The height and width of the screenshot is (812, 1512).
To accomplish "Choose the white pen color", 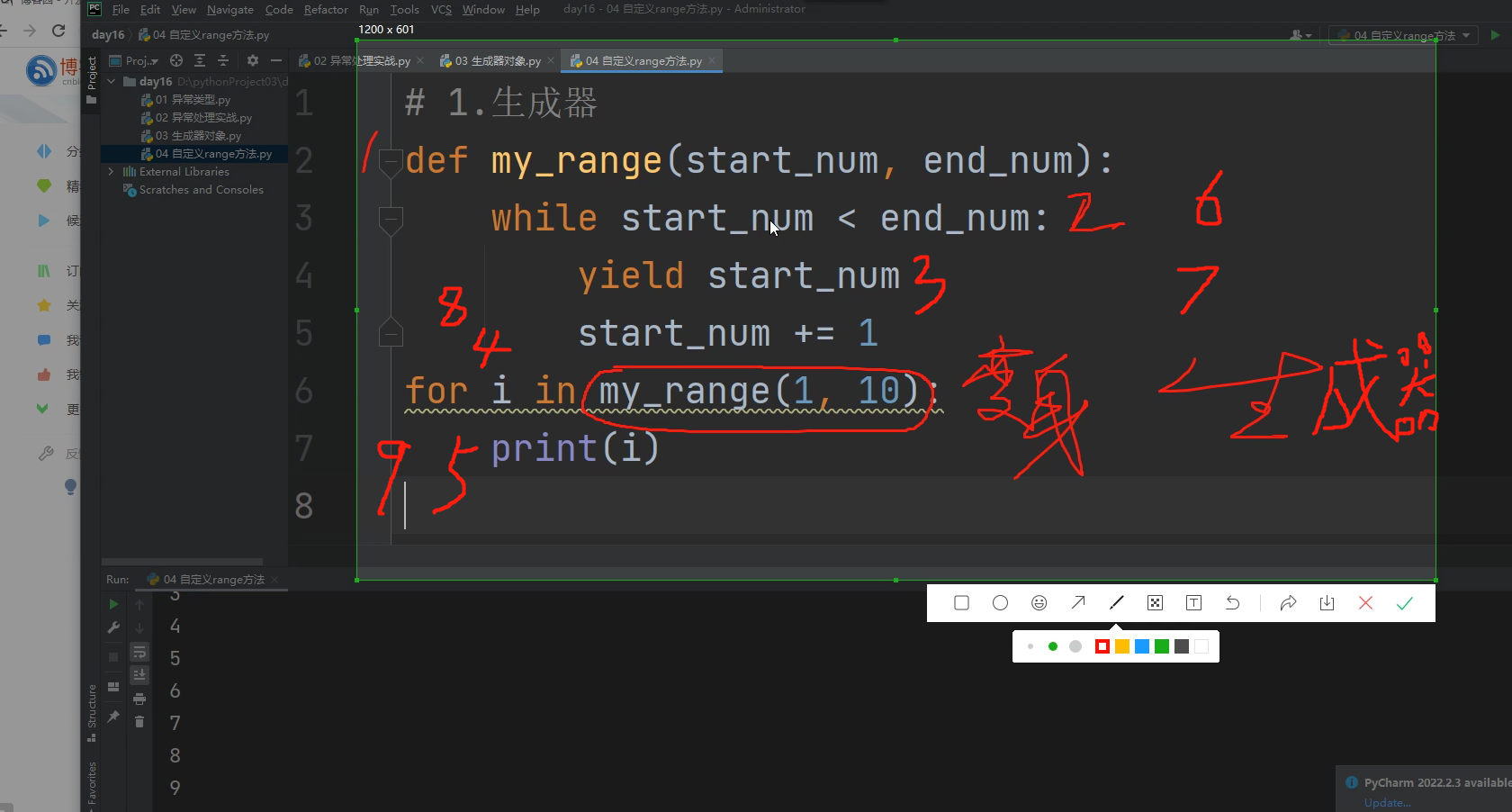I will click(x=1201, y=646).
